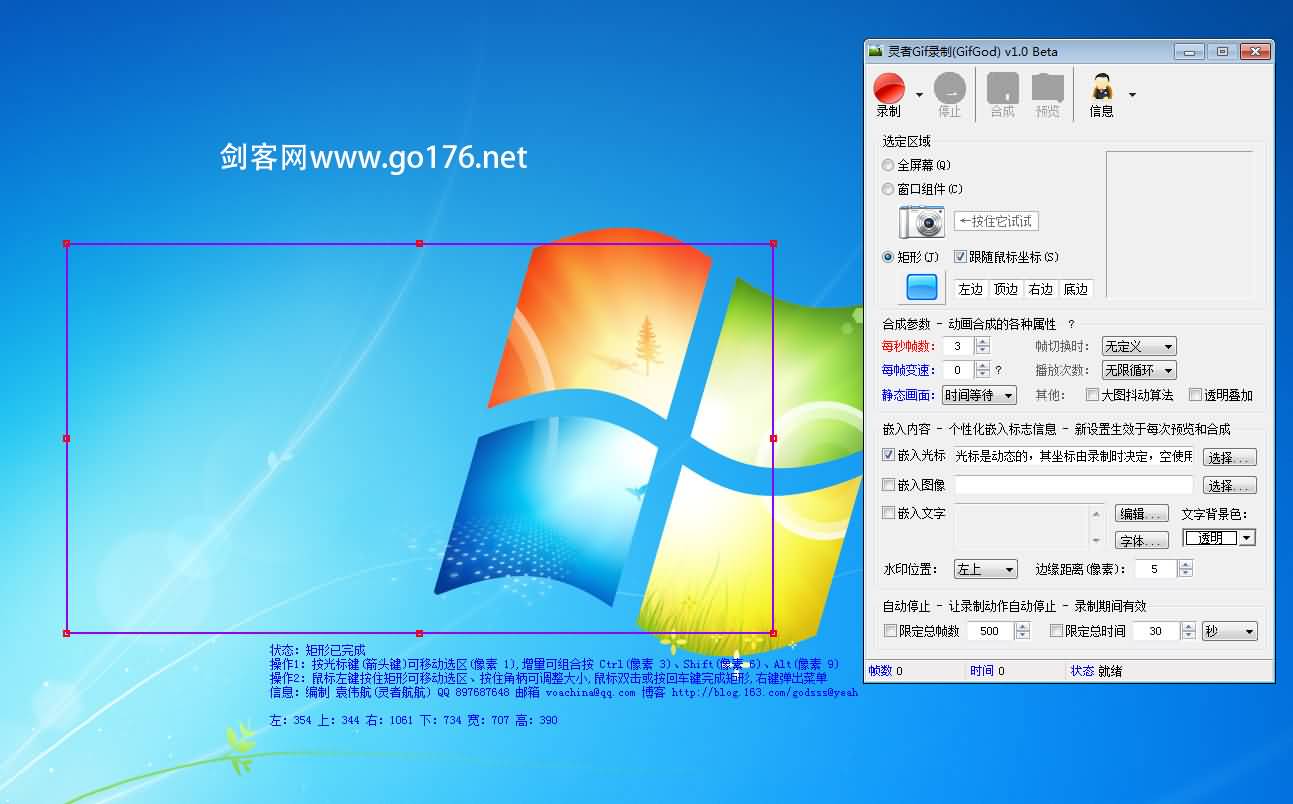Click the 每帧变速 spinner arrows
This screenshot has width=1293, height=804.
click(982, 370)
